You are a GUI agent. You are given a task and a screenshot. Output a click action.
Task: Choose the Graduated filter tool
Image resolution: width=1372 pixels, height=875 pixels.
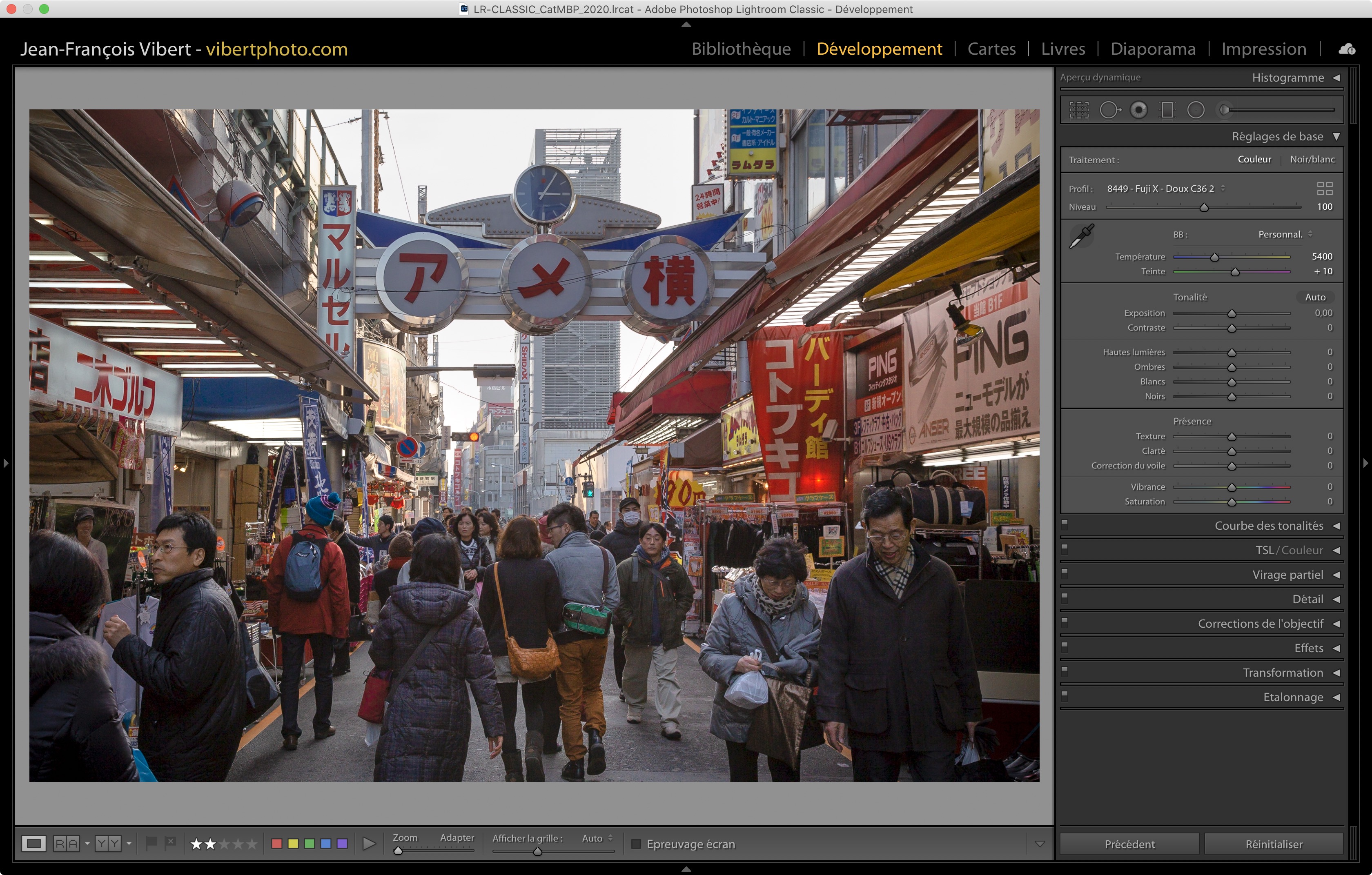(x=1167, y=110)
